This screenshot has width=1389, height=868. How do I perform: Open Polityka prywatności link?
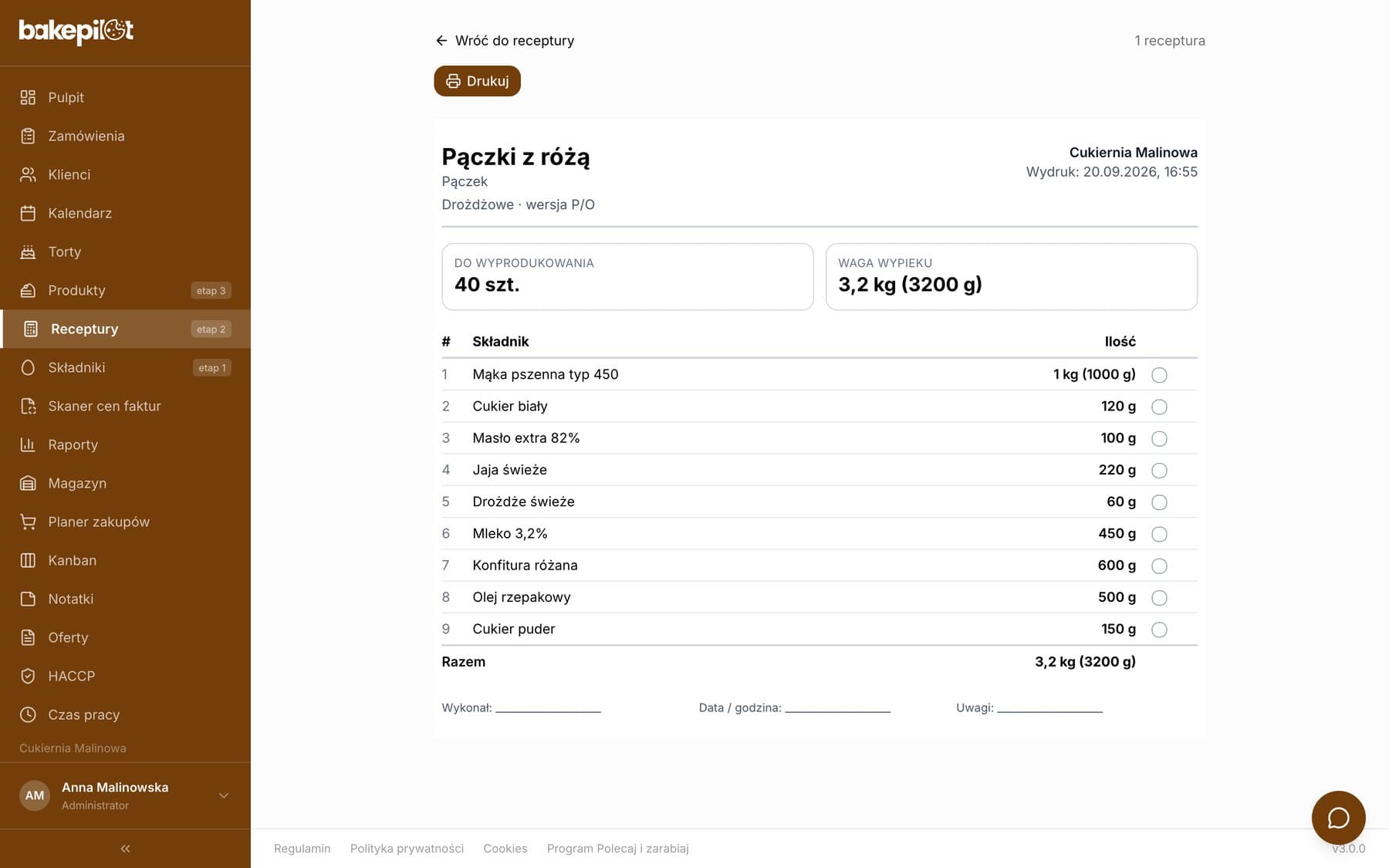[x=407, y=848]
